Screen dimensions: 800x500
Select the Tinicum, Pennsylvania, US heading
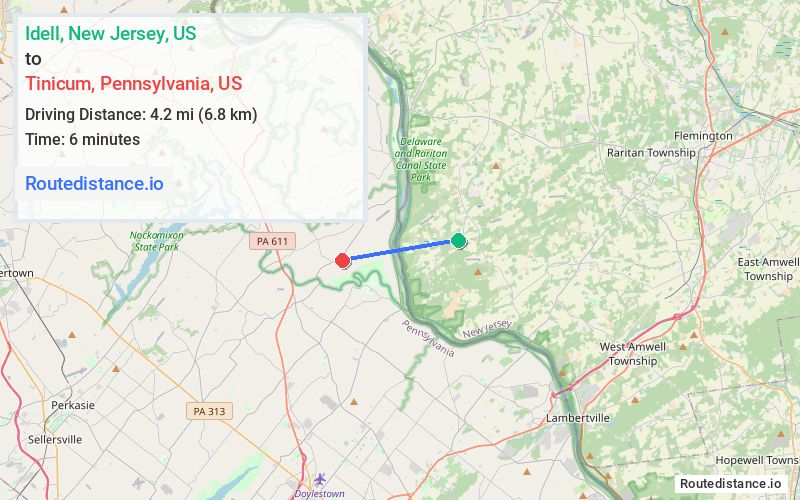click(134, 83)
